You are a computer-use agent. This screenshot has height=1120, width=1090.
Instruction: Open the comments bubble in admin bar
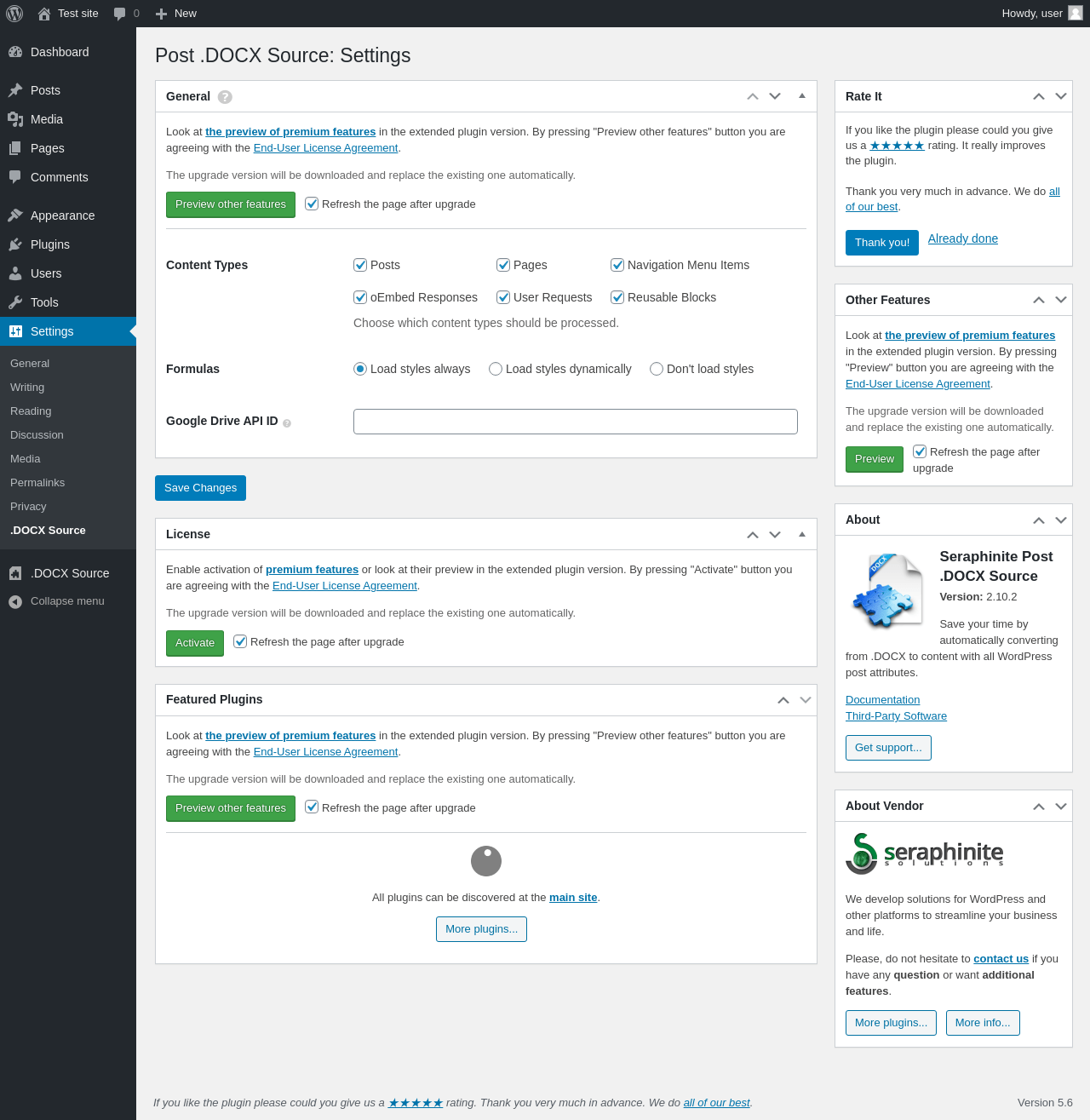pos(120,14)
